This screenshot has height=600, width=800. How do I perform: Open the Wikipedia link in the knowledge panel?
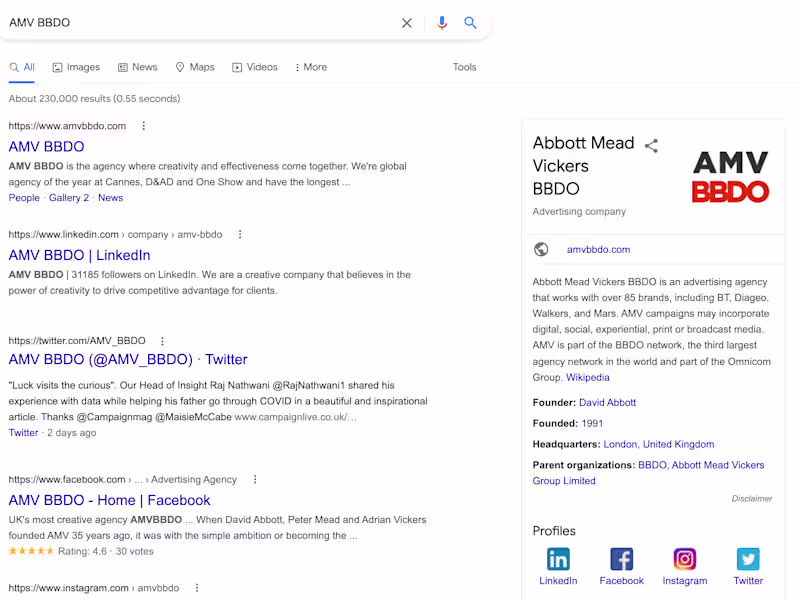(587, 377)
